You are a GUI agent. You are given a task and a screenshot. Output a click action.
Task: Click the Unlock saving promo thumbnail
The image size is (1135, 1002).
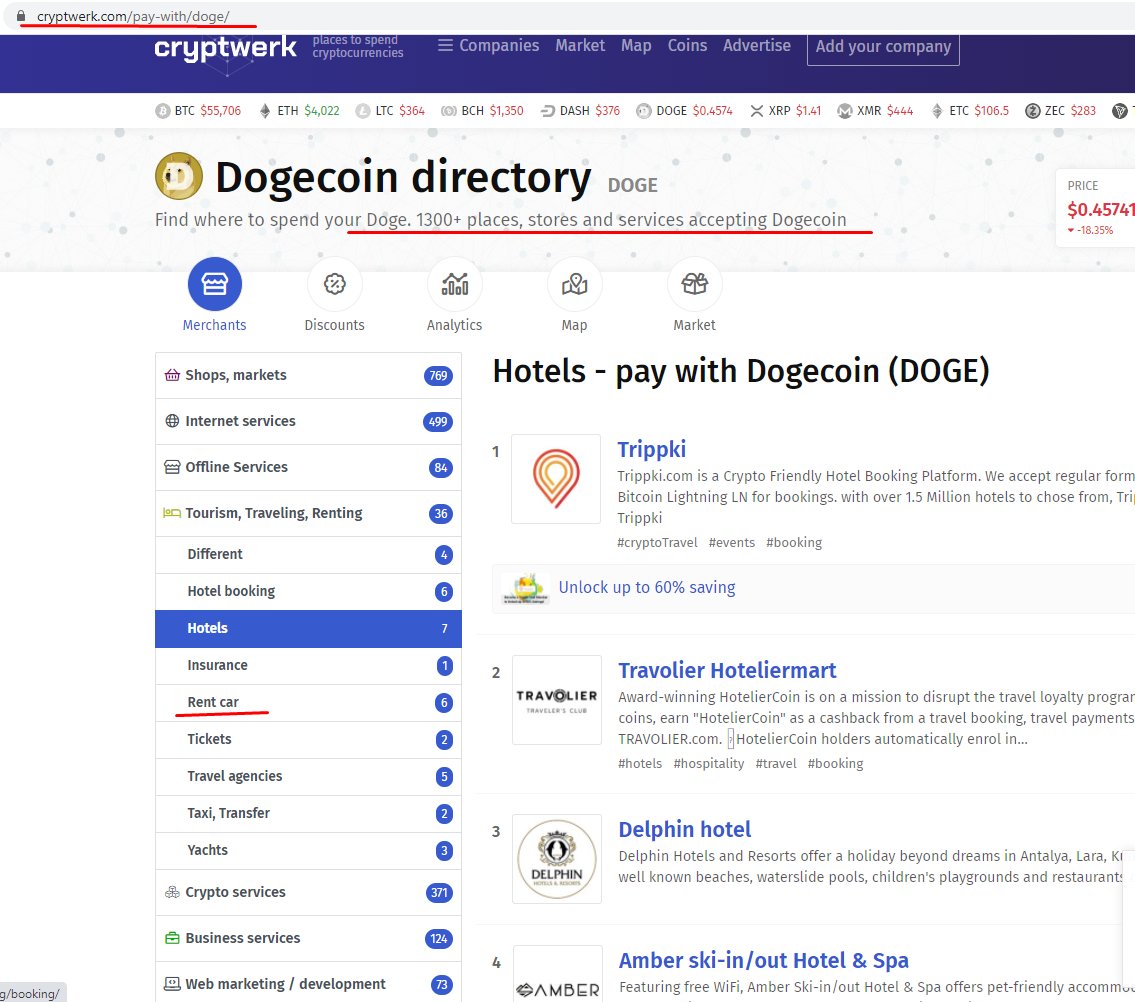pyautogui.click(x=526, y=588)
